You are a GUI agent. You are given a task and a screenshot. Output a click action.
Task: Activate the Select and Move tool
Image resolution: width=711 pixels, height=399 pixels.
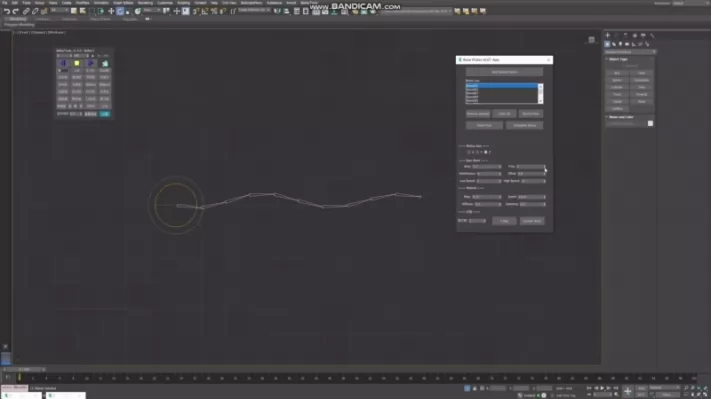(x=111, y=11)
